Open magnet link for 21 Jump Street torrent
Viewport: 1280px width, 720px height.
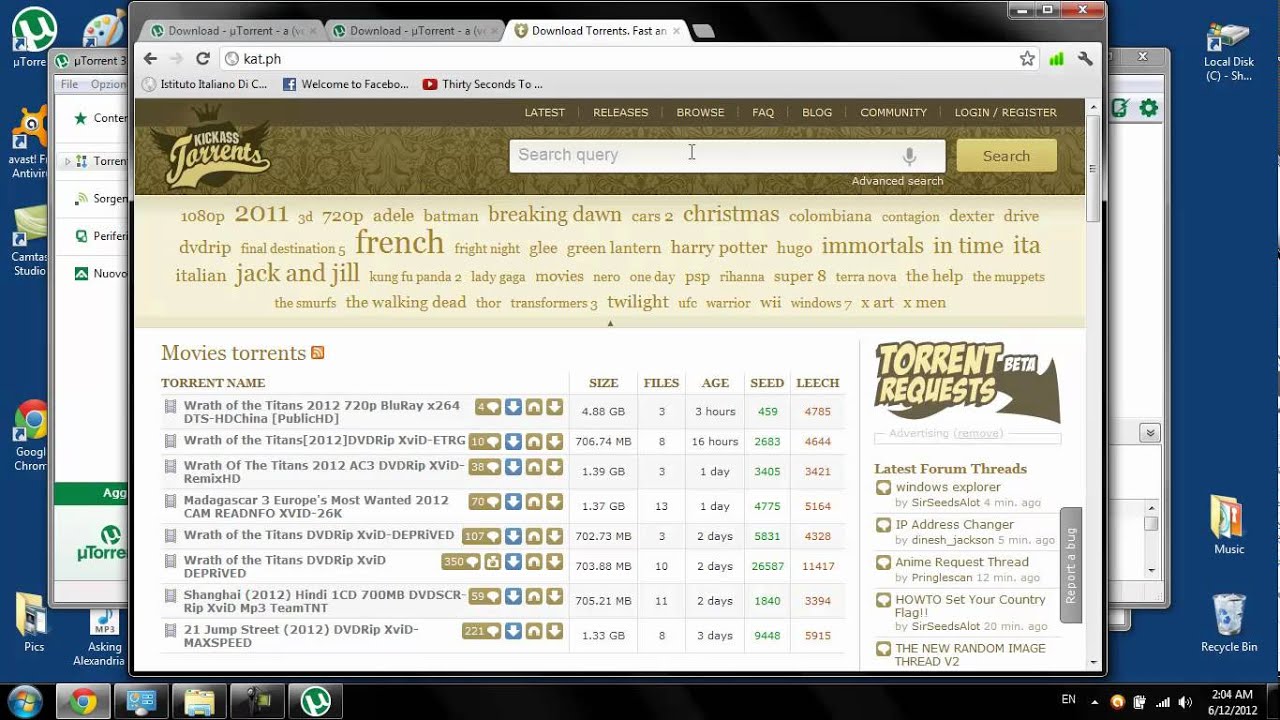534,631
